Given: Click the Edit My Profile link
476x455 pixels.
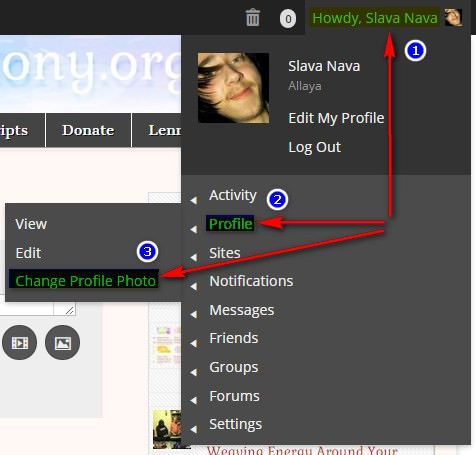Looking at the screenshot, I should pos(336,118).
